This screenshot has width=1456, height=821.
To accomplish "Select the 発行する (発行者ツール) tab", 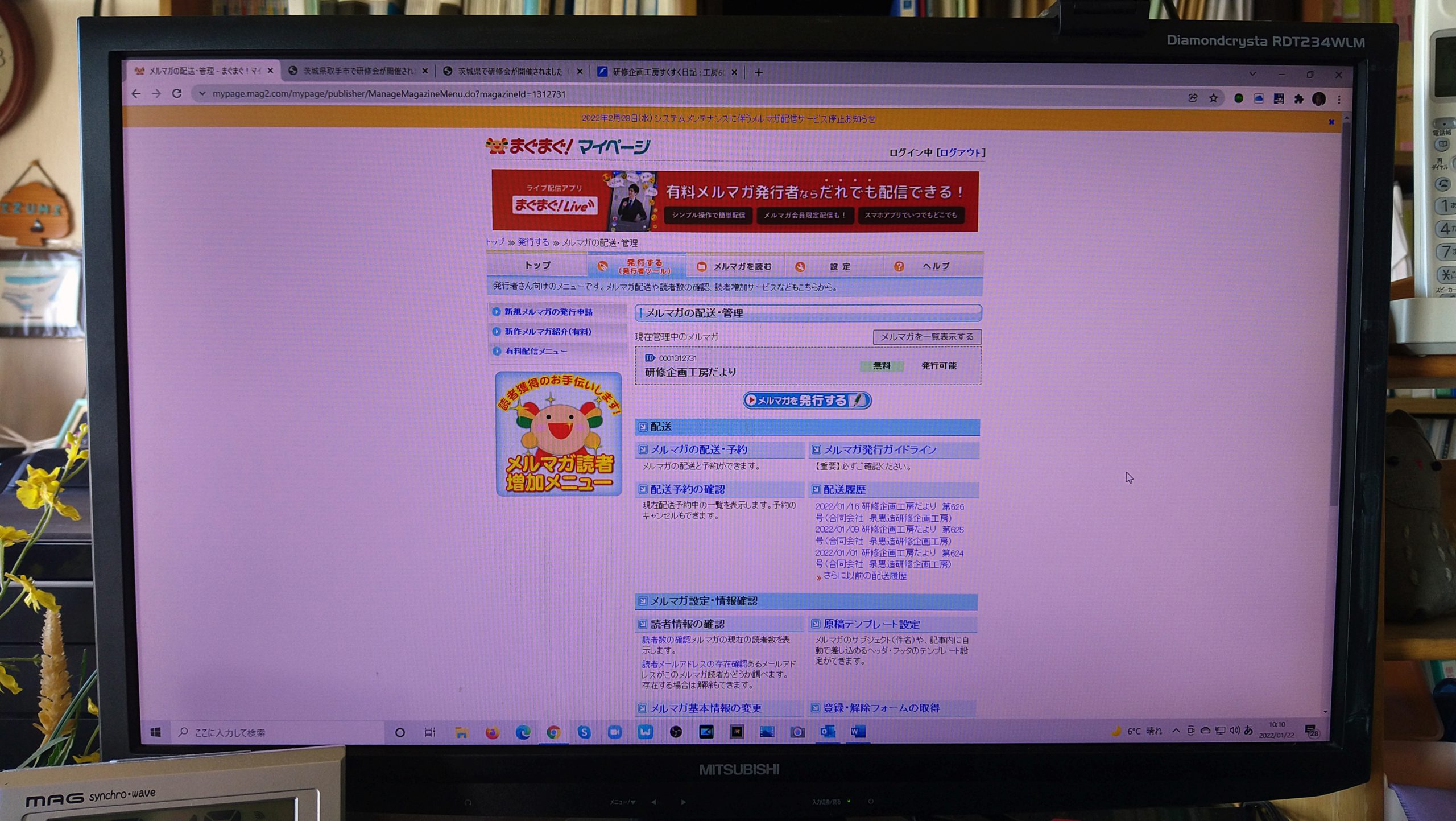I will pos(636,266).
